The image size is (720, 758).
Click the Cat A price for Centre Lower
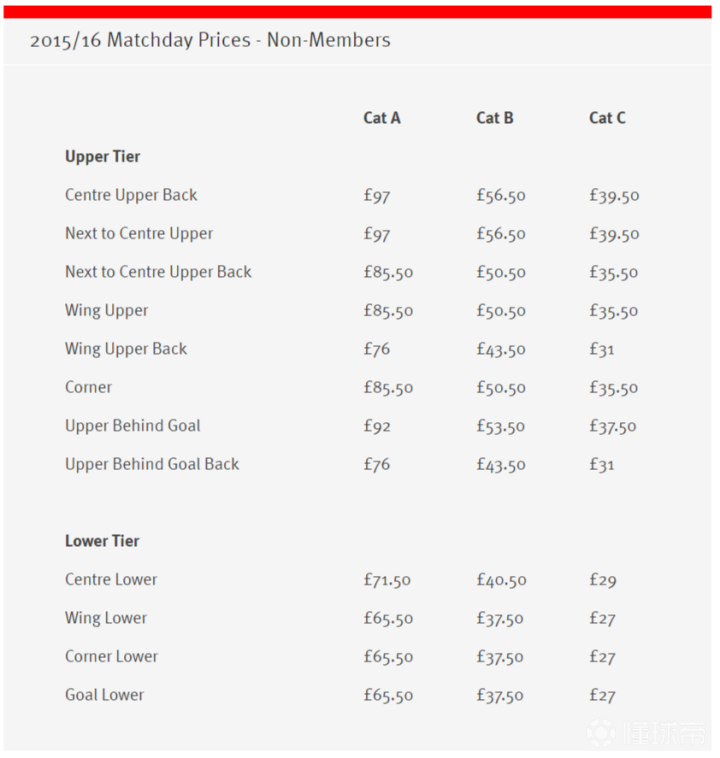pyautogui.click(x=387, y=580)
